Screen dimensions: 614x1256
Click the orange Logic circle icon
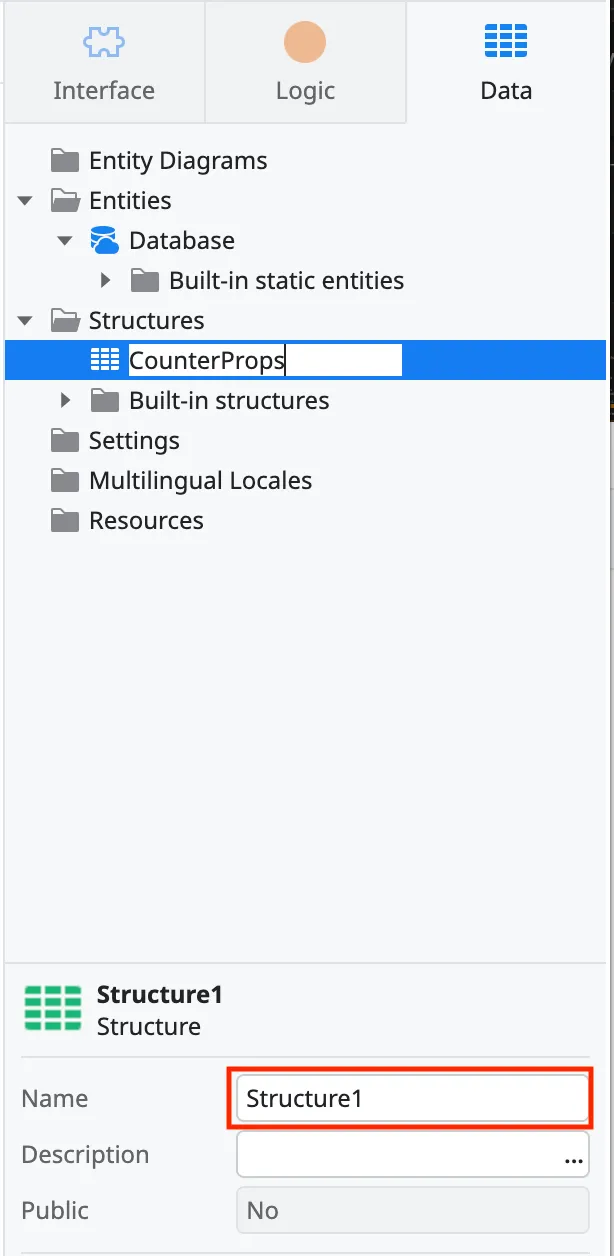click(305, 42)
